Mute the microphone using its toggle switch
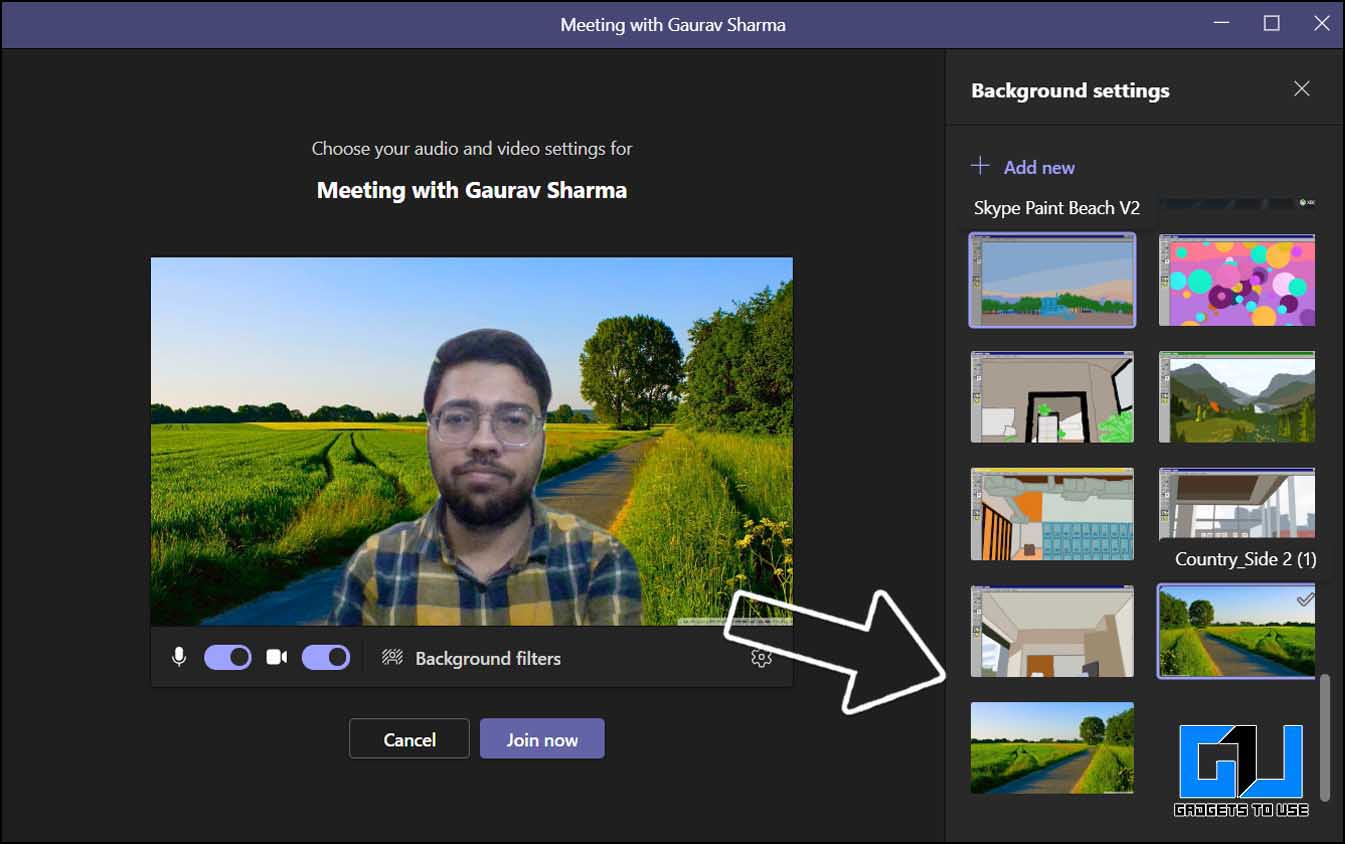 (228, 657)
